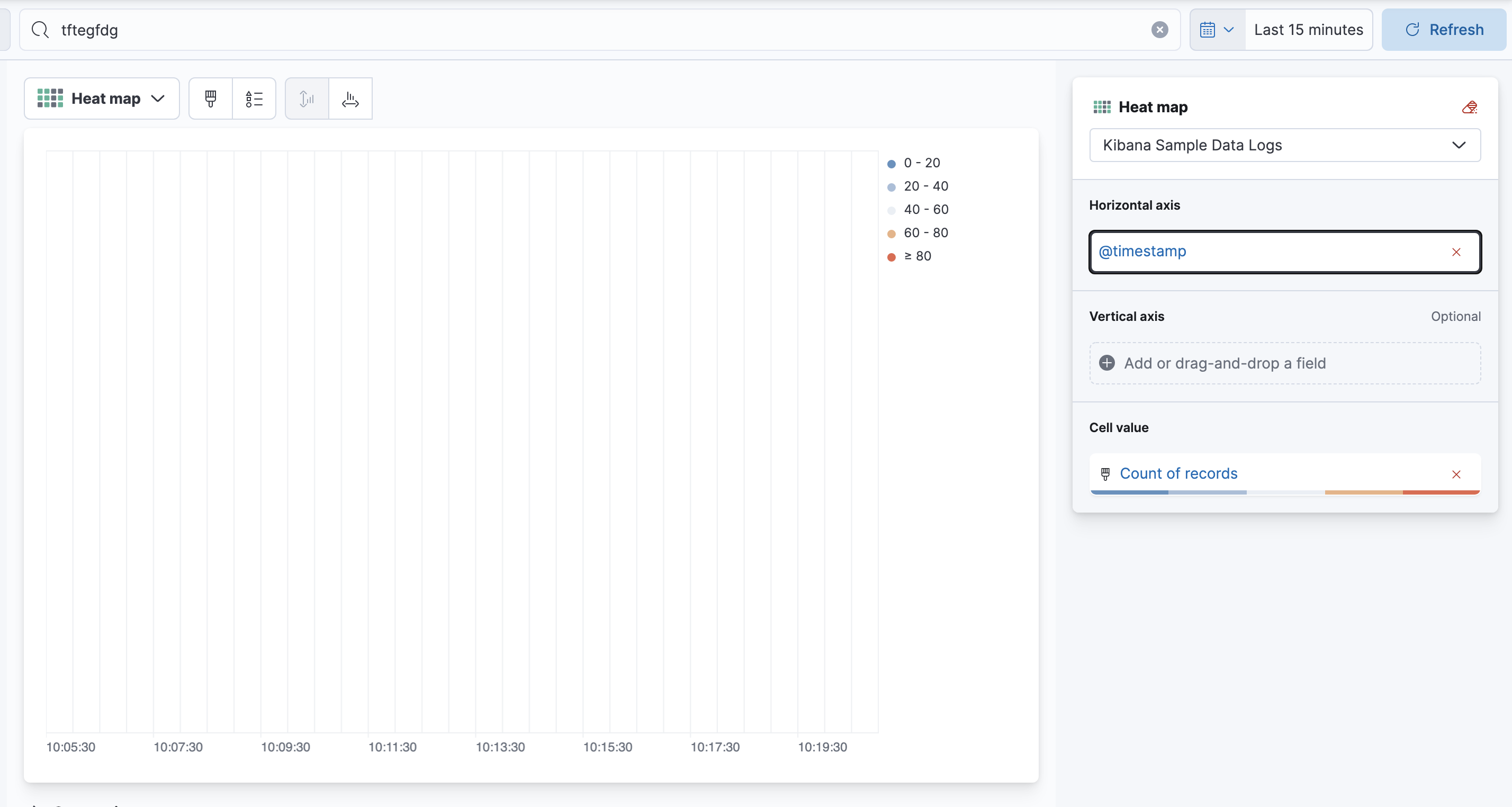Toggle the 60 - 80 legend series
Image resolution: width=1512 pixels, height=807 pixels.
(925, 233)
